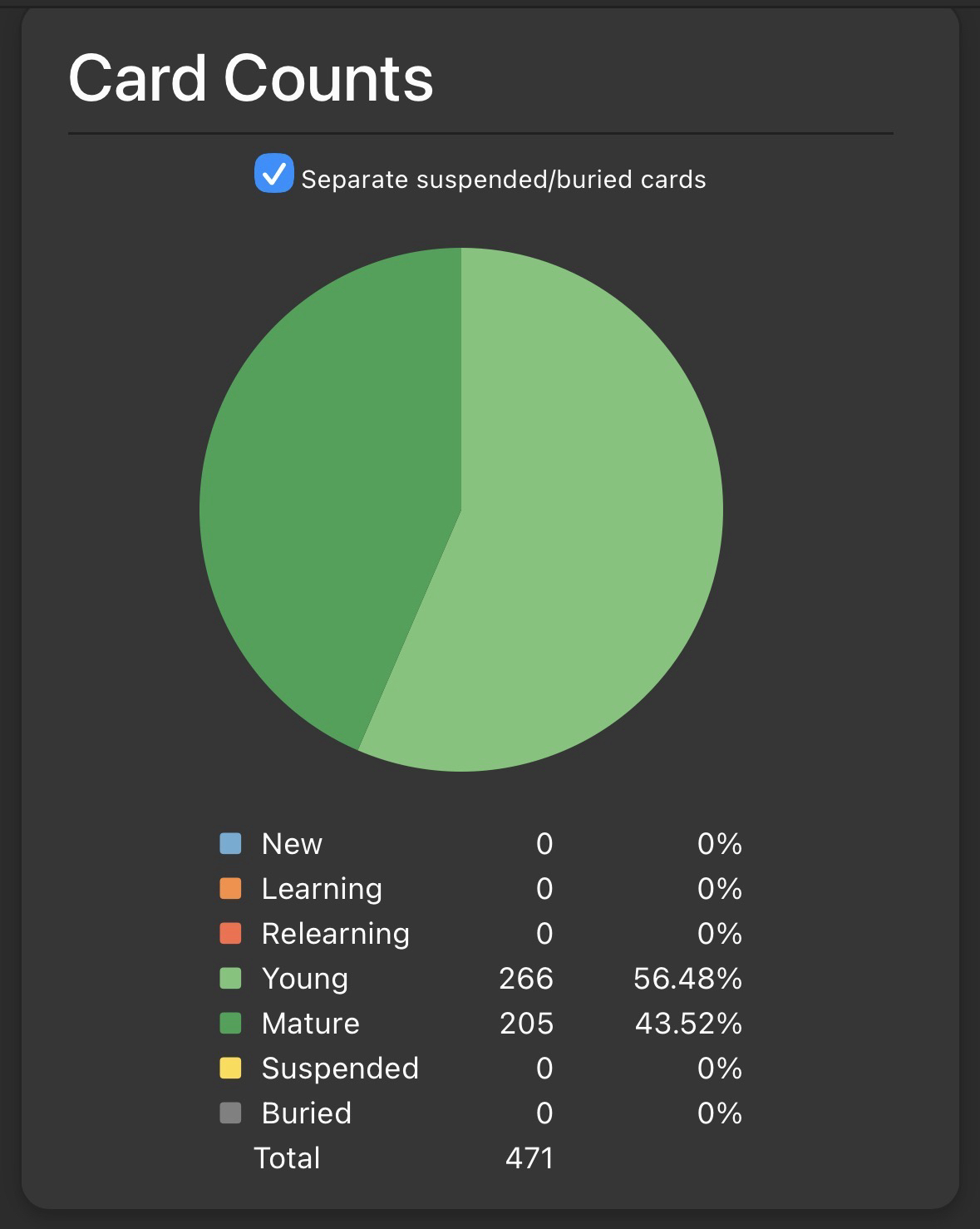The height and width of the screenshot is (1229, 980).
Task: Click the Buried label in legend
Action: 306,1113
